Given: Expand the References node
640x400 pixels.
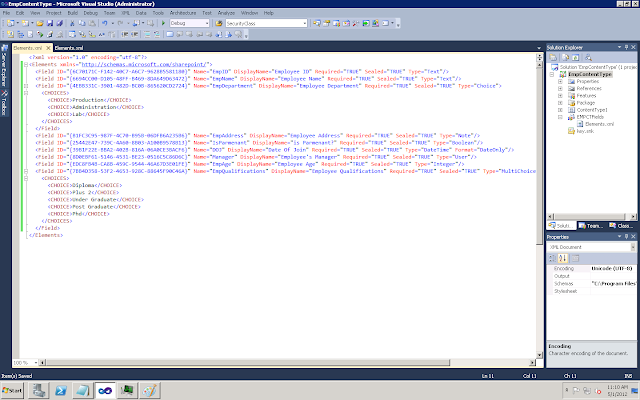Looking at the screenshot, I should pyautogui.click(x=560, y=89).
